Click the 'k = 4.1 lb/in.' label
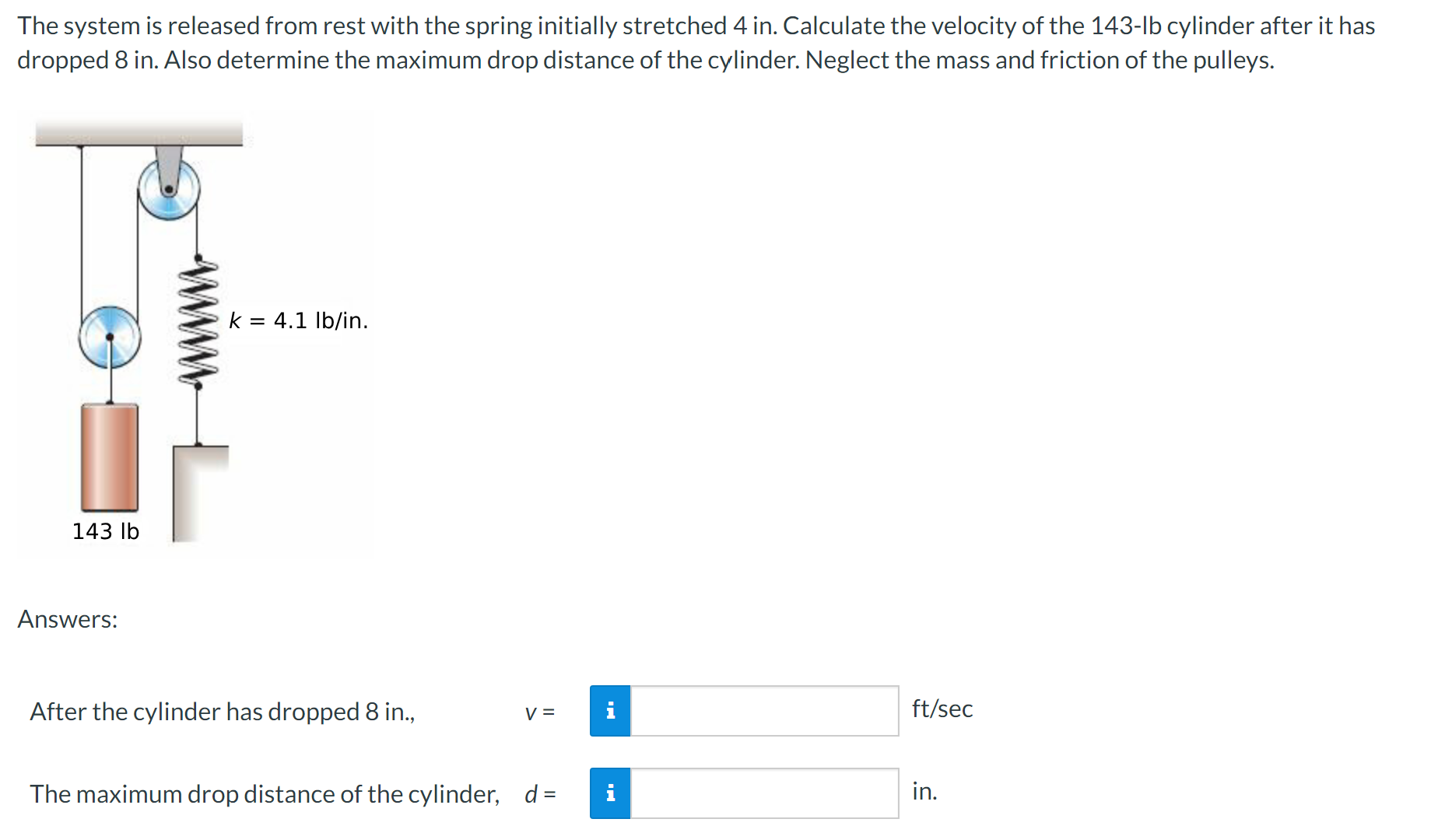The image size is (1452, 840). pyautogui.click(x=298, y=320)
